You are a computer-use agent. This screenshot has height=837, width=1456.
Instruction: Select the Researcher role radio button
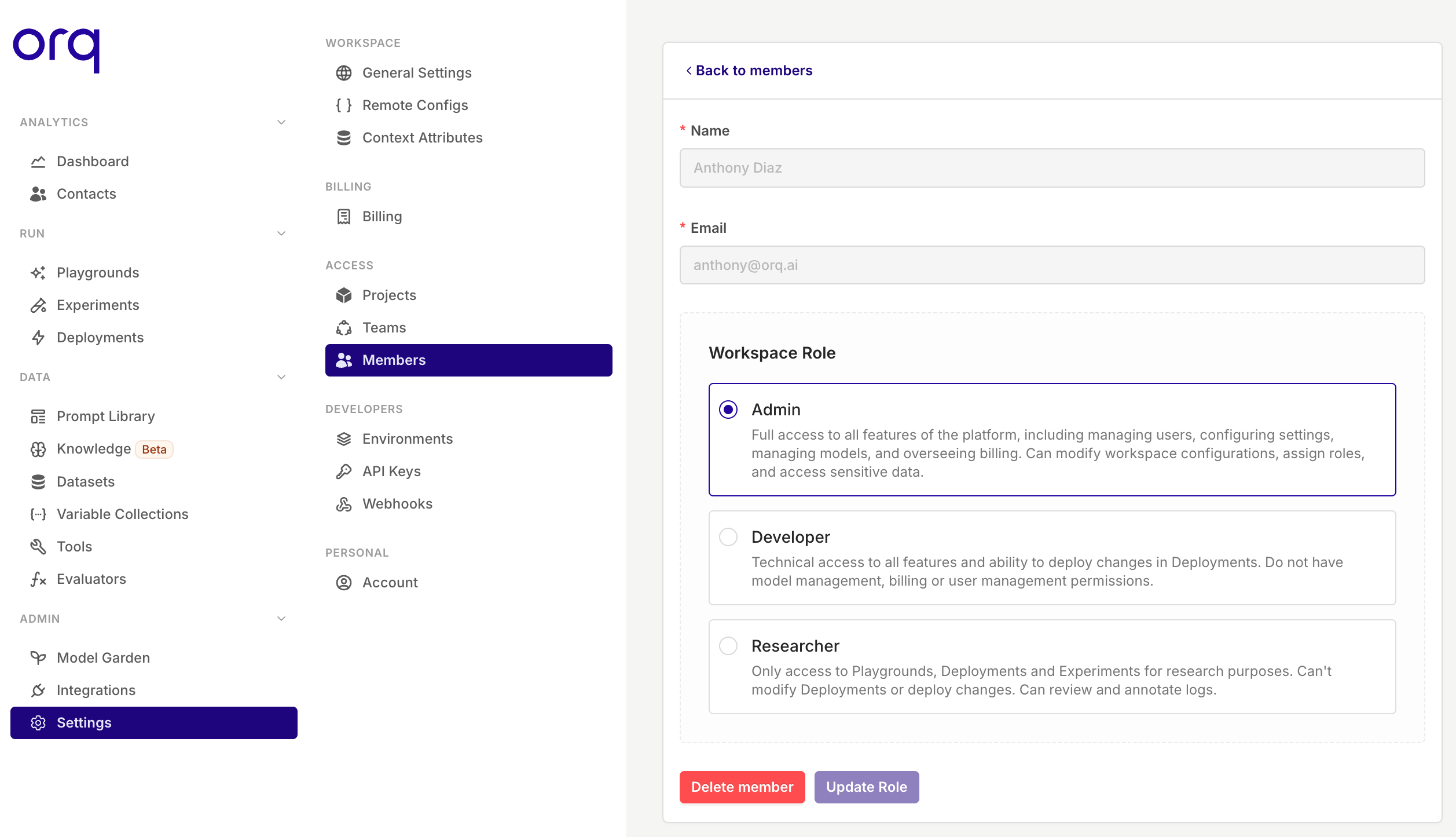coord(728,646)
